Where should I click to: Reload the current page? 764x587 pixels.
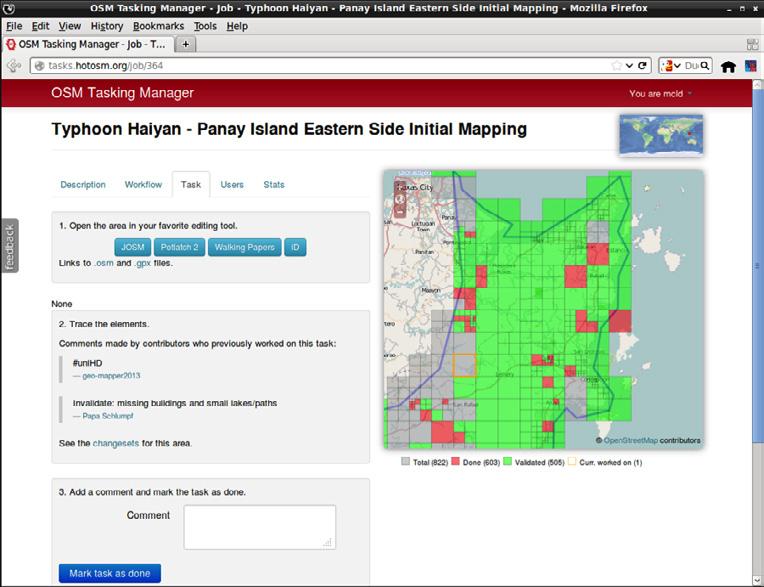[x=643, y=66]
